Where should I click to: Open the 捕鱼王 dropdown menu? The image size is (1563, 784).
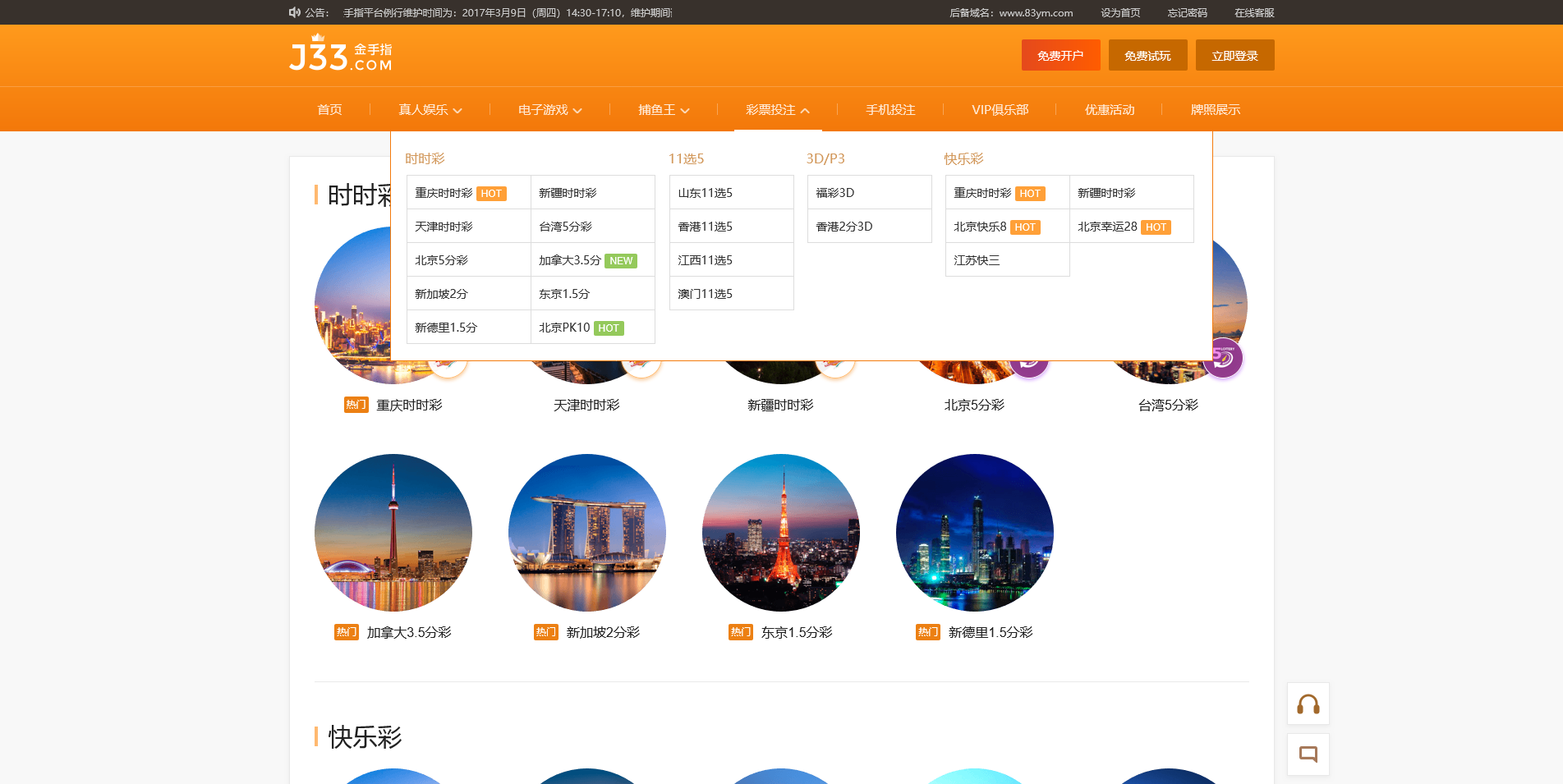[664, 110]
